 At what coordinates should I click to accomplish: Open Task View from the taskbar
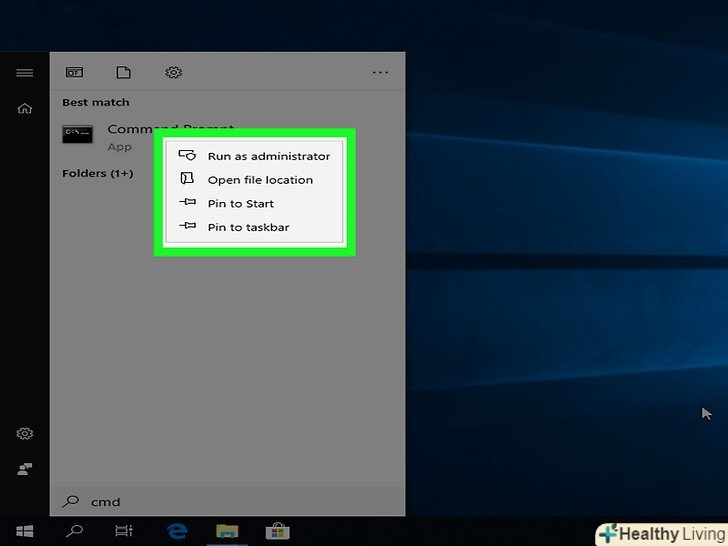pyautogui.click(x=123, y=531)
